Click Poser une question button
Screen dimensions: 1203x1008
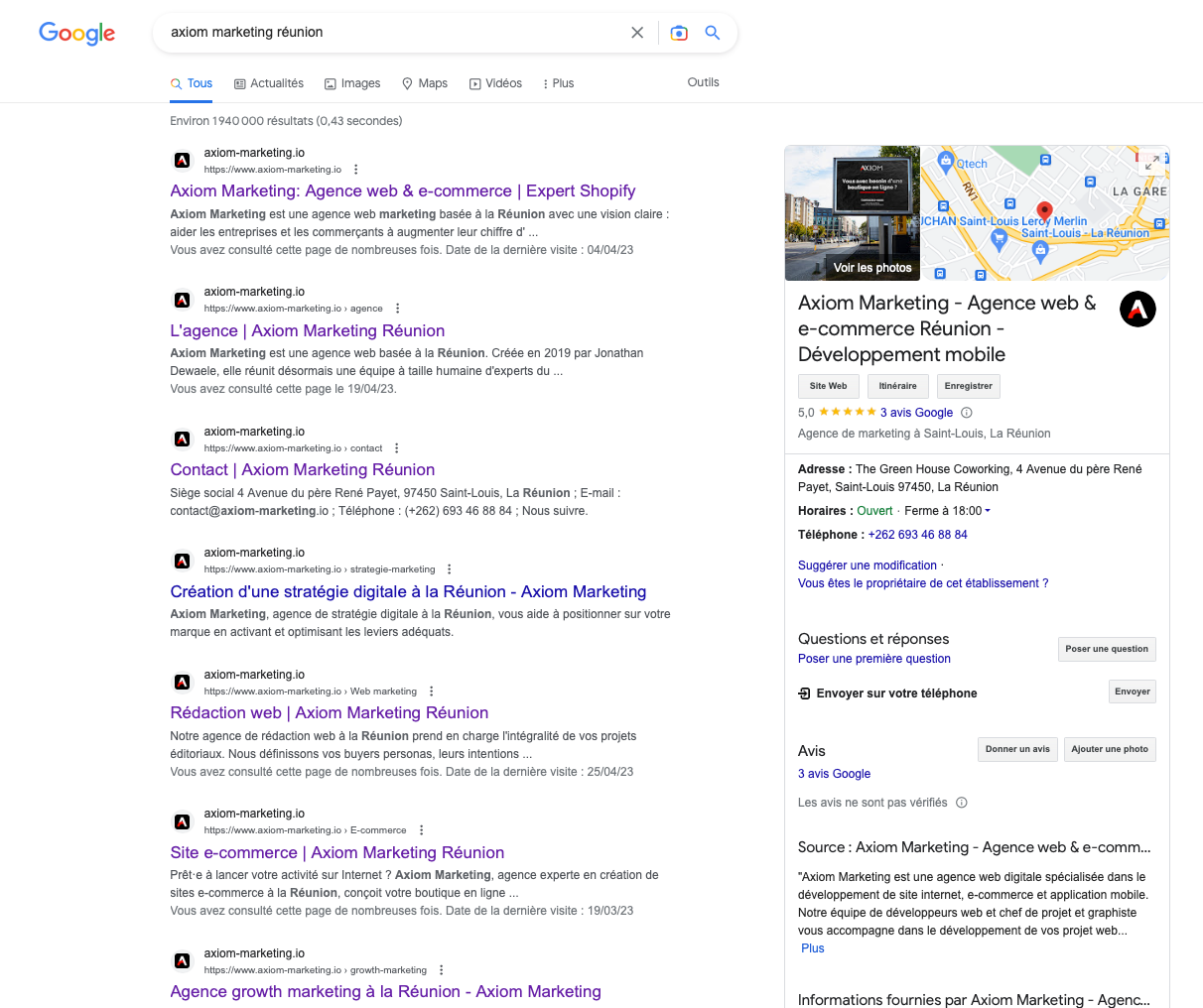tap(1107, 649)
